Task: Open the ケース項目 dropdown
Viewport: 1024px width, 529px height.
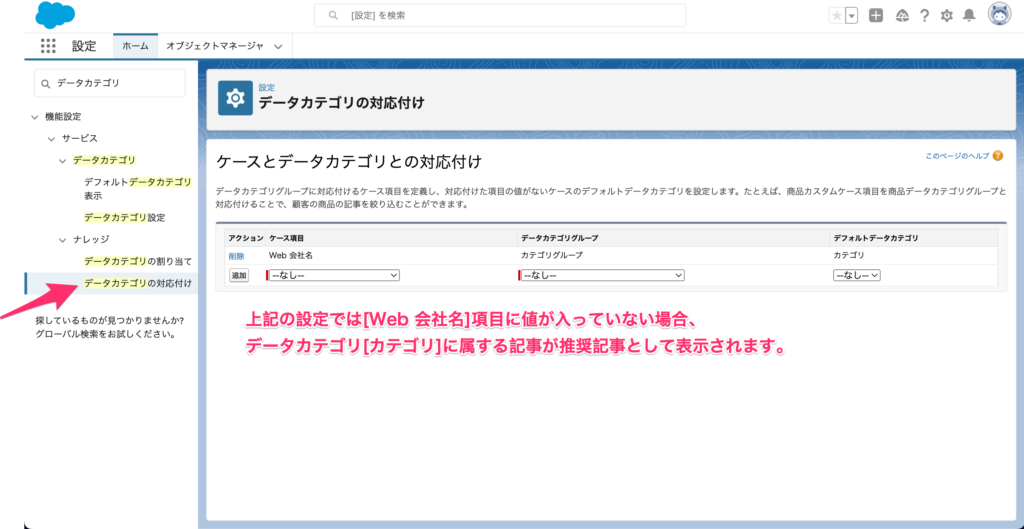Action: coord(334,276)
